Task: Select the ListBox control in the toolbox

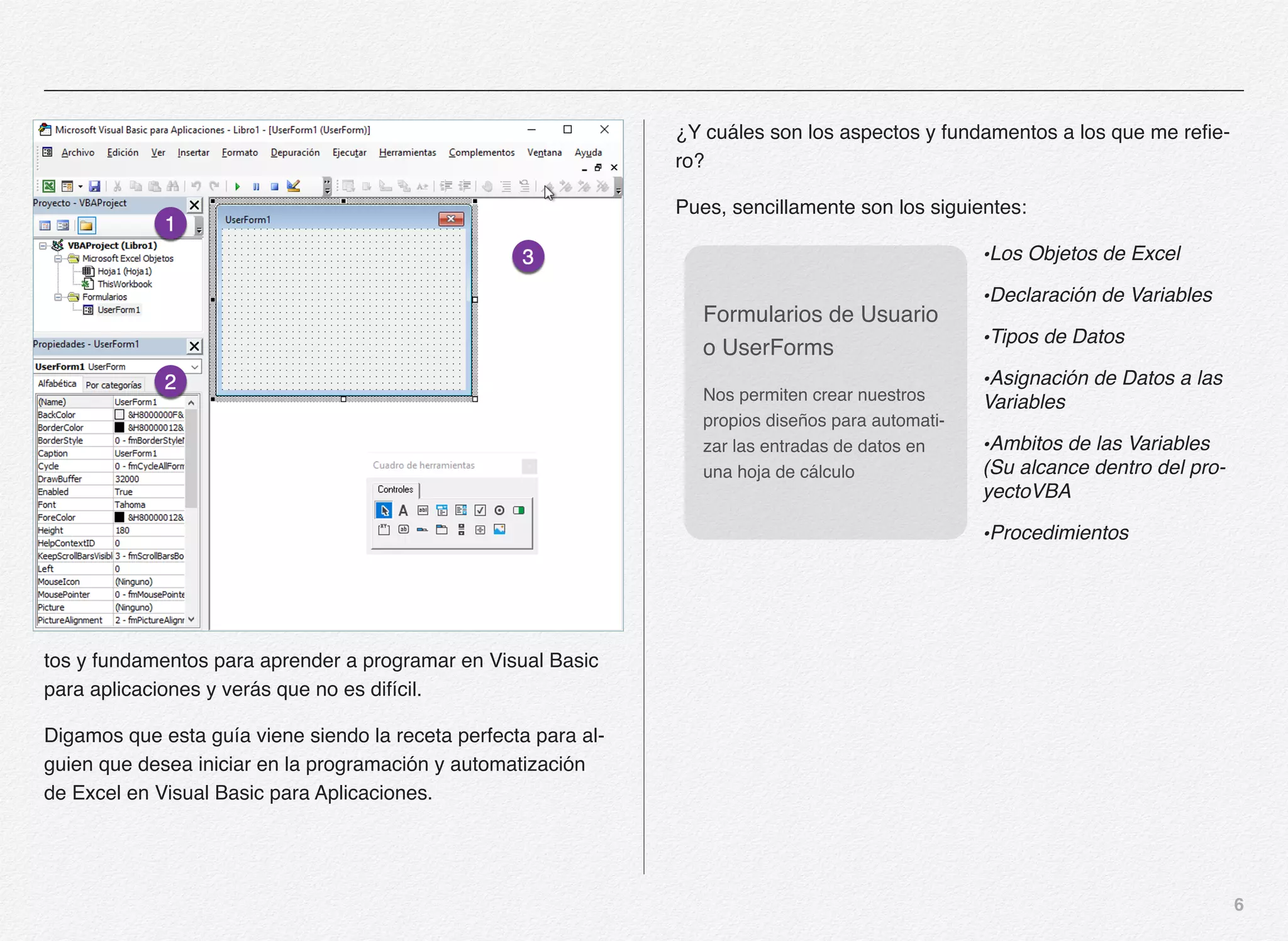Action: pyautogui.click(x=461, y=510)
